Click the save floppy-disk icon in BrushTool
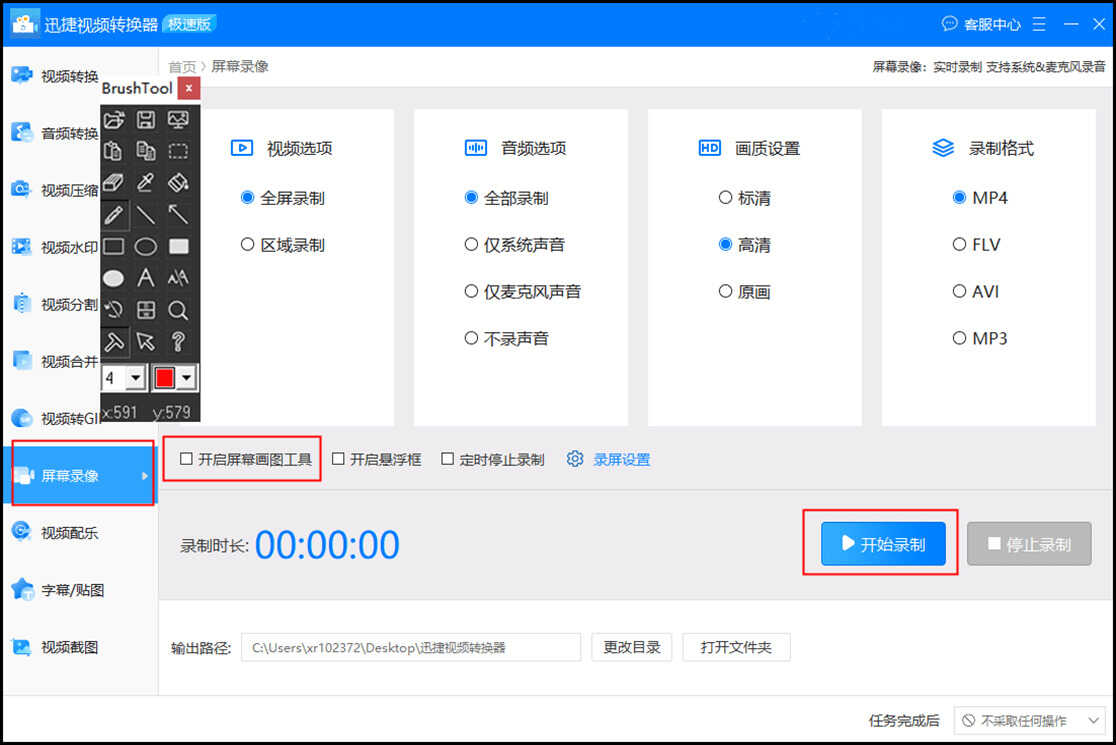This screenshot has height=745, width=1116. click(x=146, y=120)
